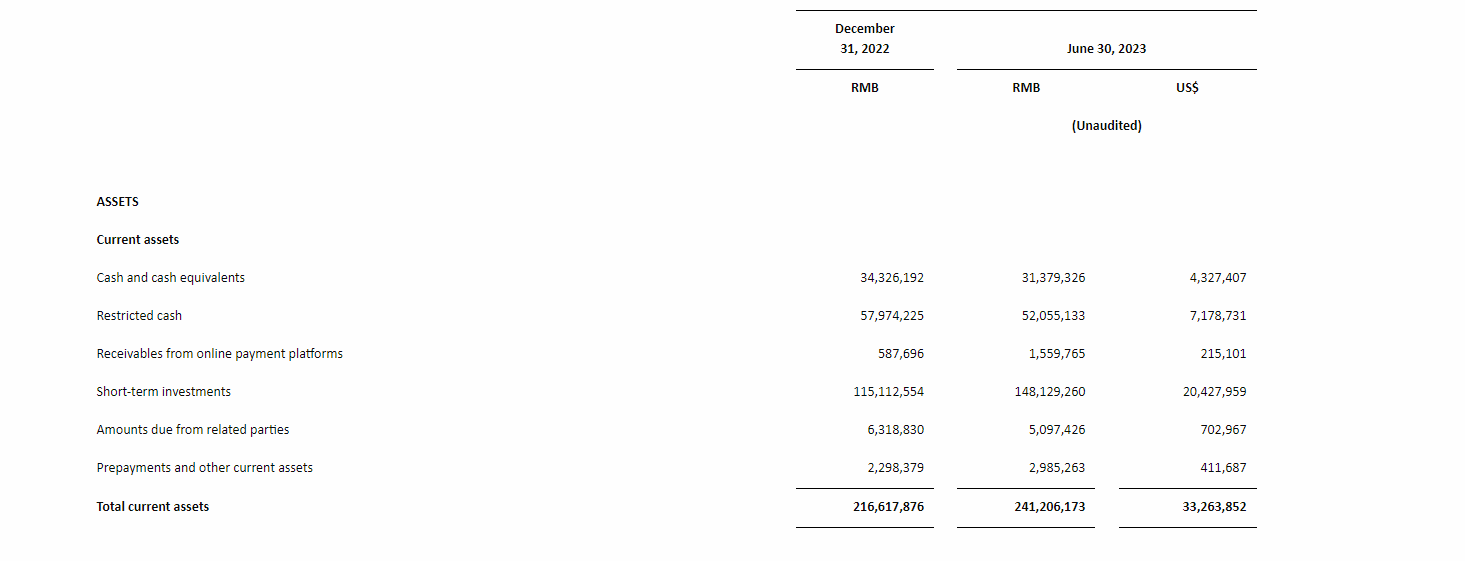Select the cash value 34,326,192
1465x561 pixels.
point(891,278)
